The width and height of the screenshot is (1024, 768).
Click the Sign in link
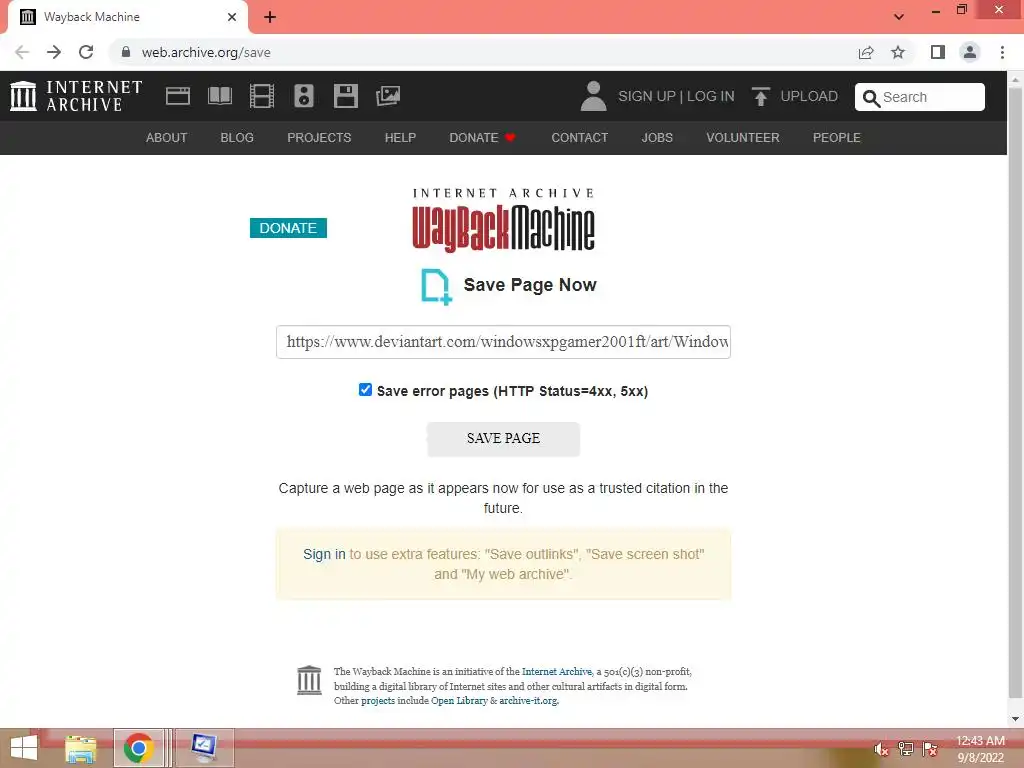[x=324, y=554]
